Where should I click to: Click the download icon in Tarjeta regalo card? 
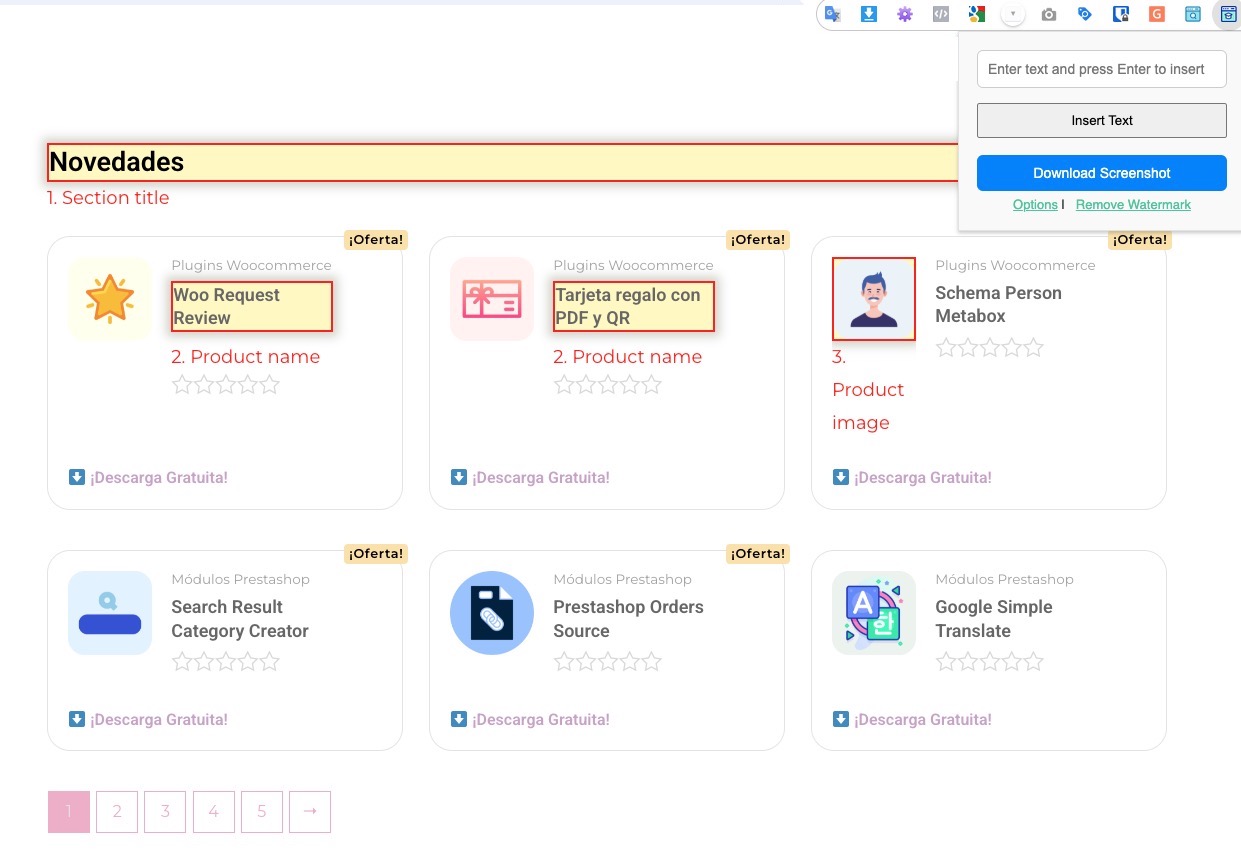[459, 477]
